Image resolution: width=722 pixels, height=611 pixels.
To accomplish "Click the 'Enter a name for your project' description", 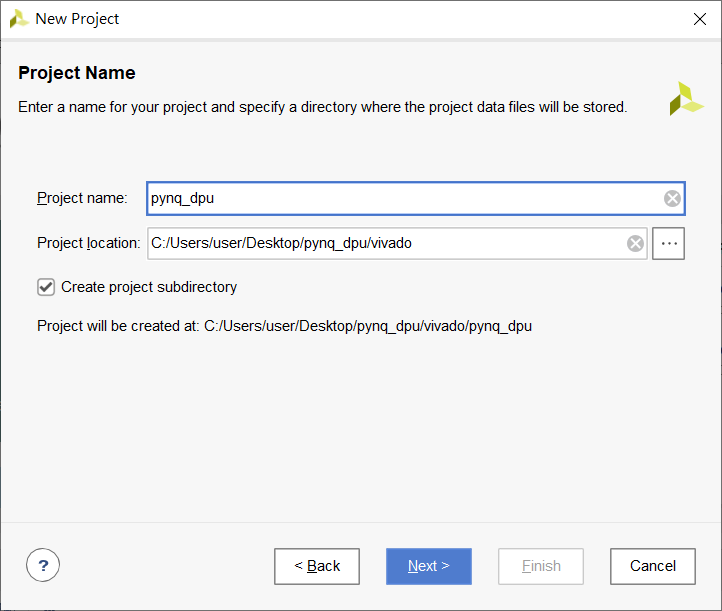I will point(323,107).
